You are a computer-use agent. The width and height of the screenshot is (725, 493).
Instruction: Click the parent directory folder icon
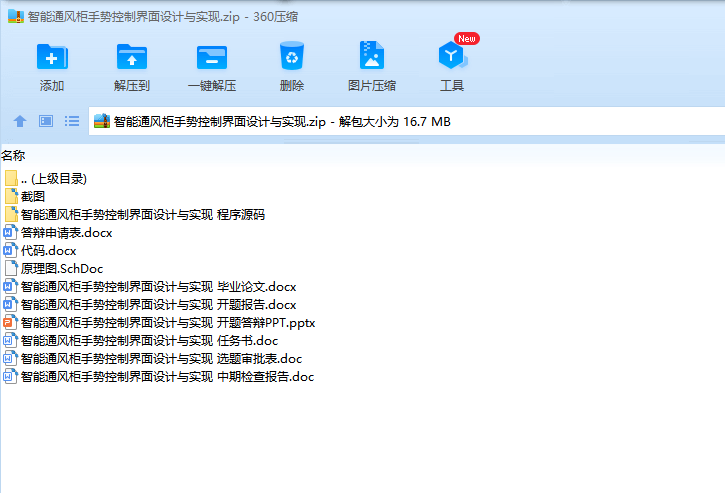pyautogui.click(x=11, y=179)
